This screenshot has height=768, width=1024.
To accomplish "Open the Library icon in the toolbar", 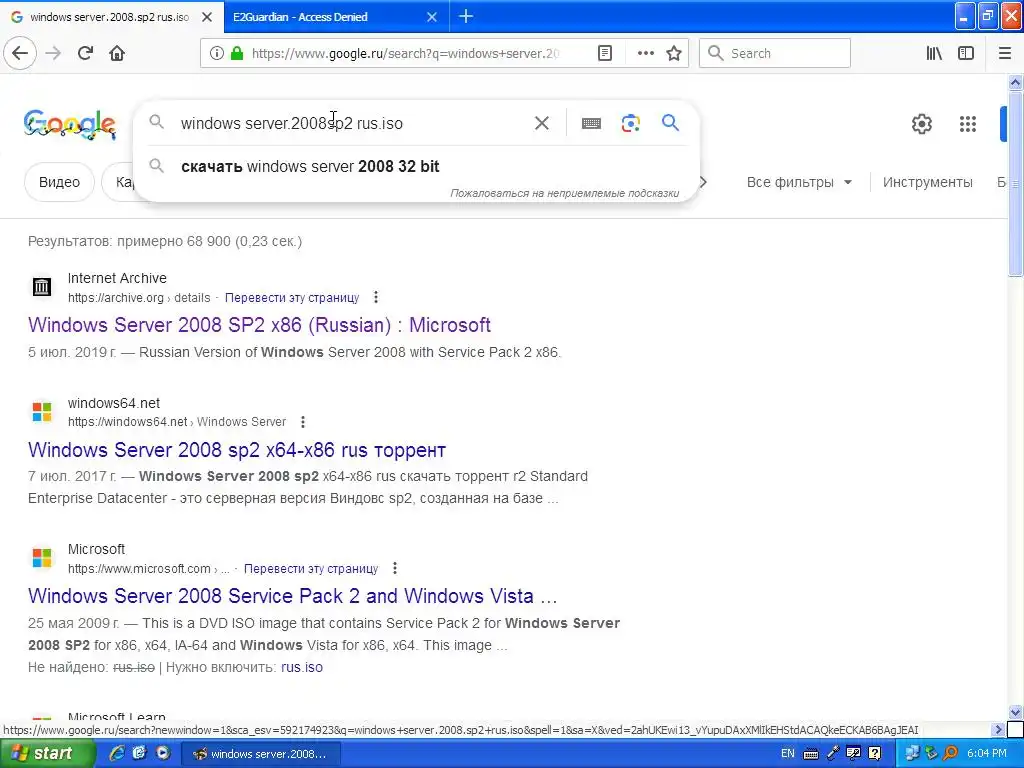I will click(935, 54).
